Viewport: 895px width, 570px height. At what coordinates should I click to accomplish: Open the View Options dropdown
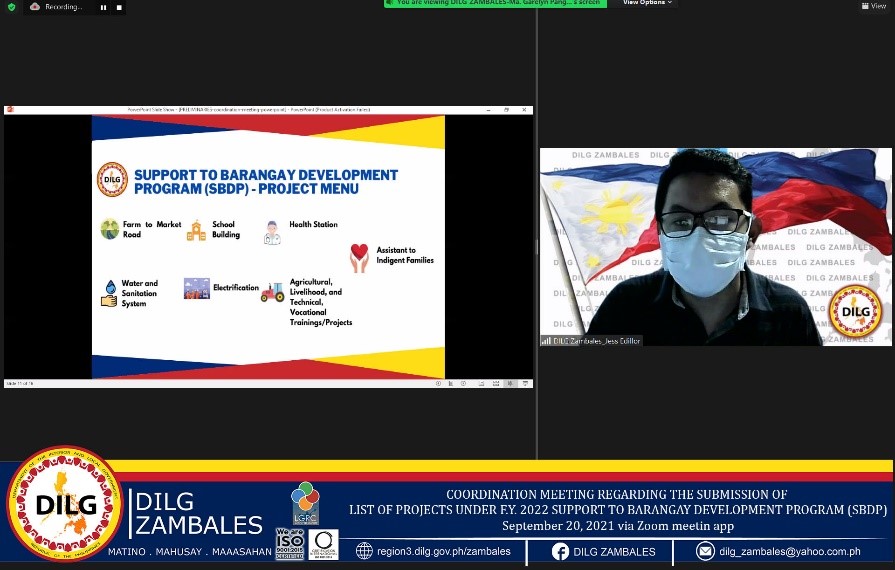647,3
